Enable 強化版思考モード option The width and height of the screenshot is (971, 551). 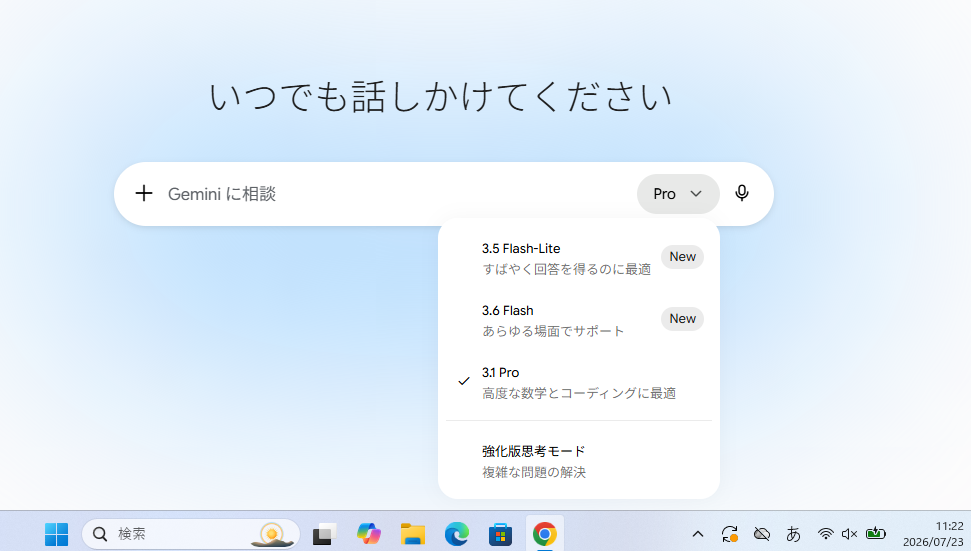tap(579, 461)
